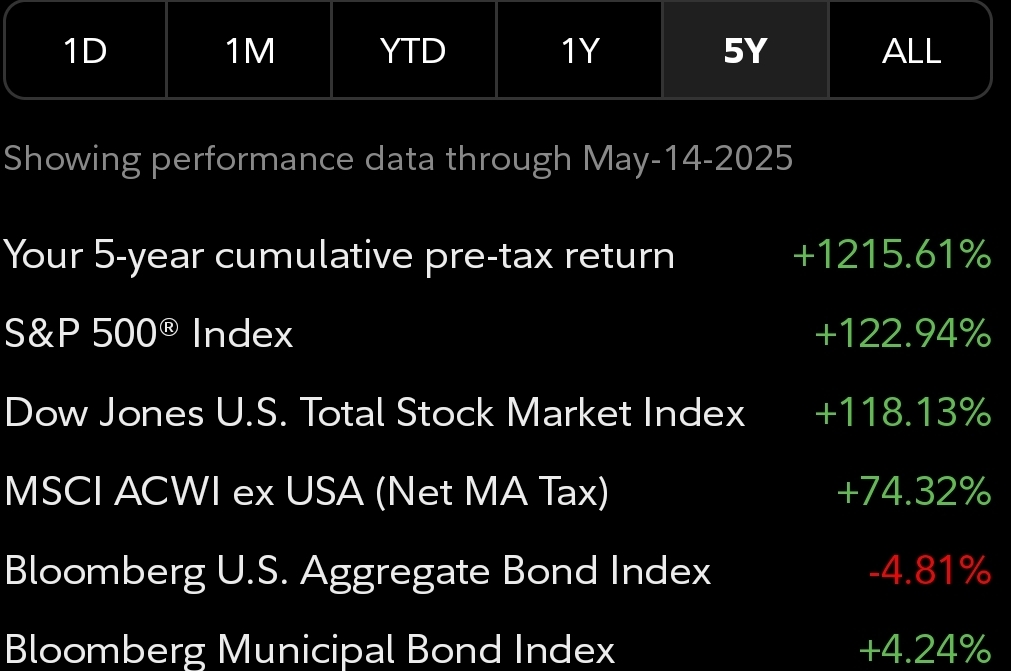Switch to the 1M performance tab

coord(249,51)
